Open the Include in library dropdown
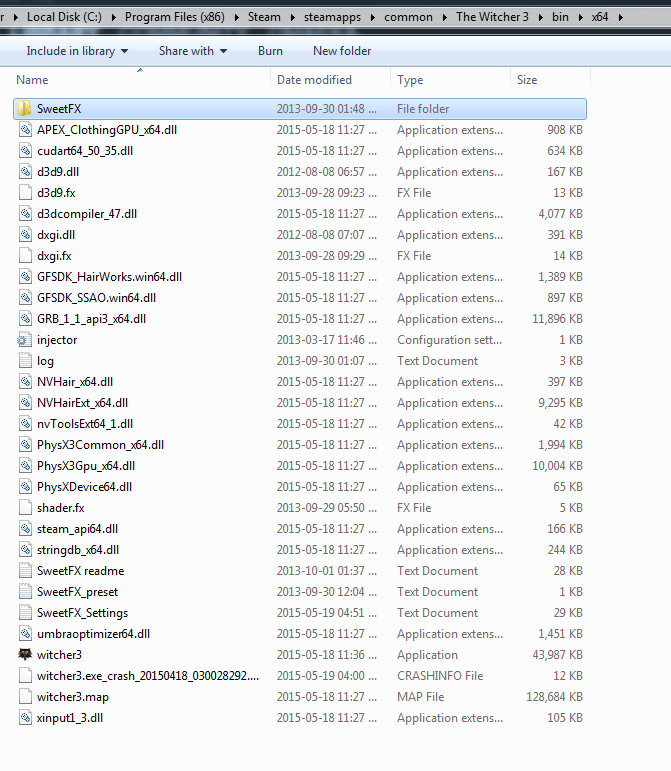Screen dimensions: 671x771 [x=77, y=51]
